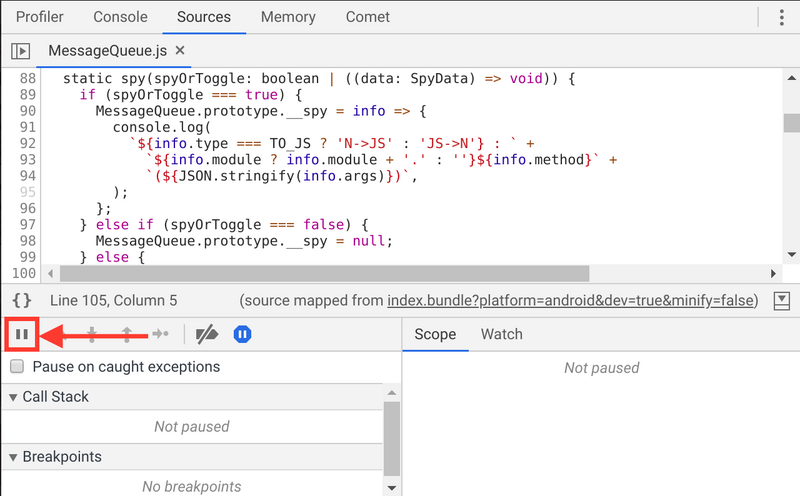Viewport: 800px width, 496px height.
Task: Show the file navigator sidebar
Action: pos(20,51)
